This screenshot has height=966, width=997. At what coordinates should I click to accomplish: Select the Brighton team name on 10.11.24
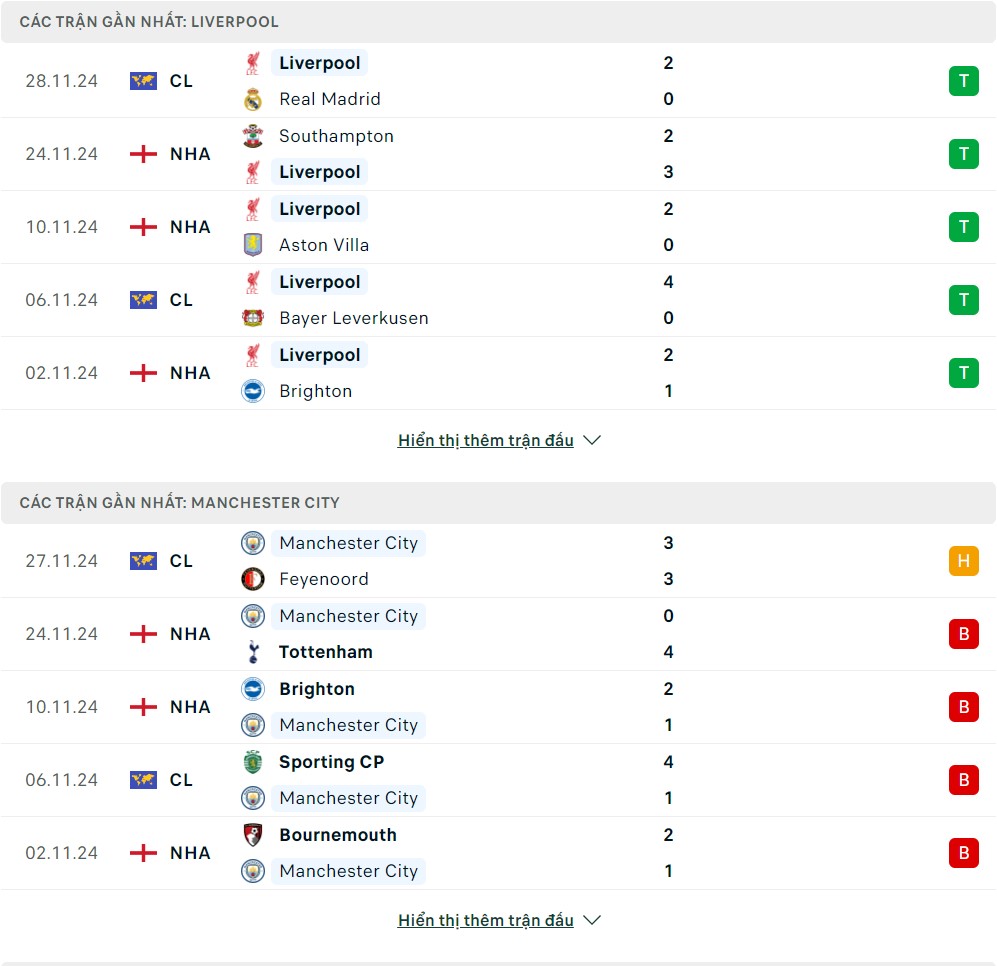point(316,689)
